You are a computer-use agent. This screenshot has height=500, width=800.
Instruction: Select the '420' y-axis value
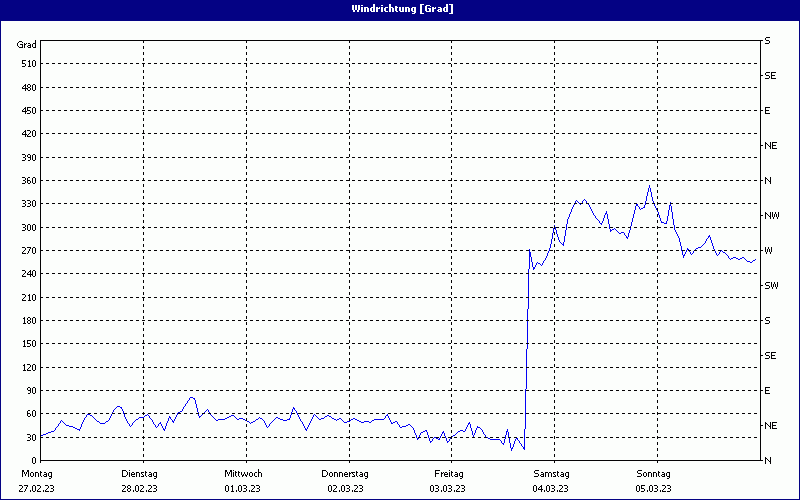[x=29, y=134]
